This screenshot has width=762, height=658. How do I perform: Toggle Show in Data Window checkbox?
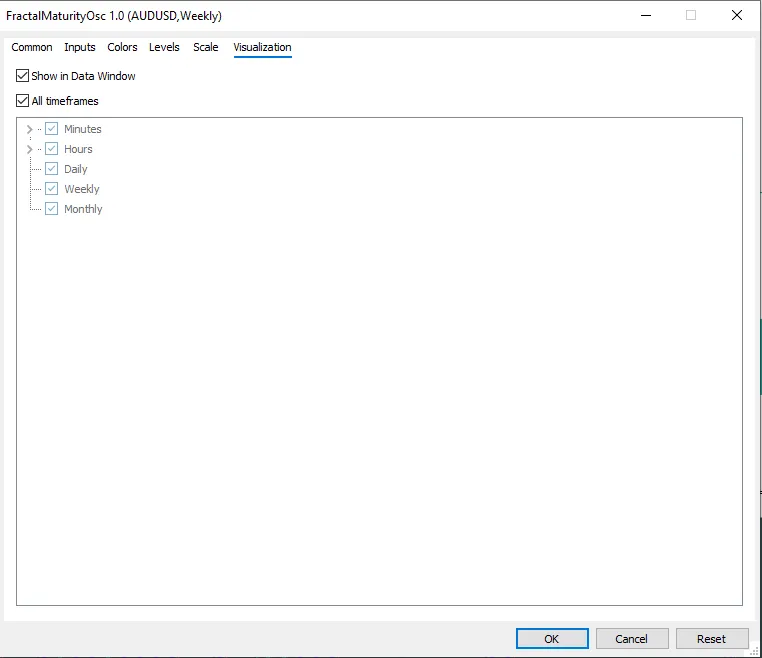23,76
